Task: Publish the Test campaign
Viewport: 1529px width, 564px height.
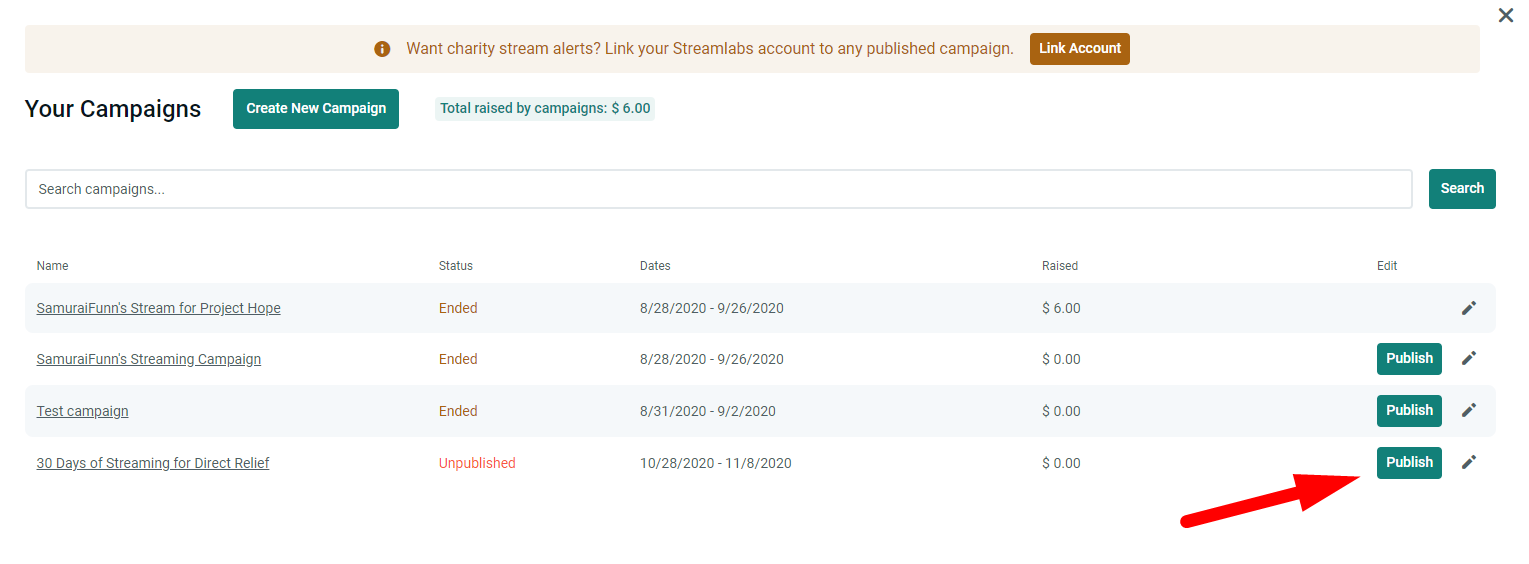Action: tap(1409, 411)
